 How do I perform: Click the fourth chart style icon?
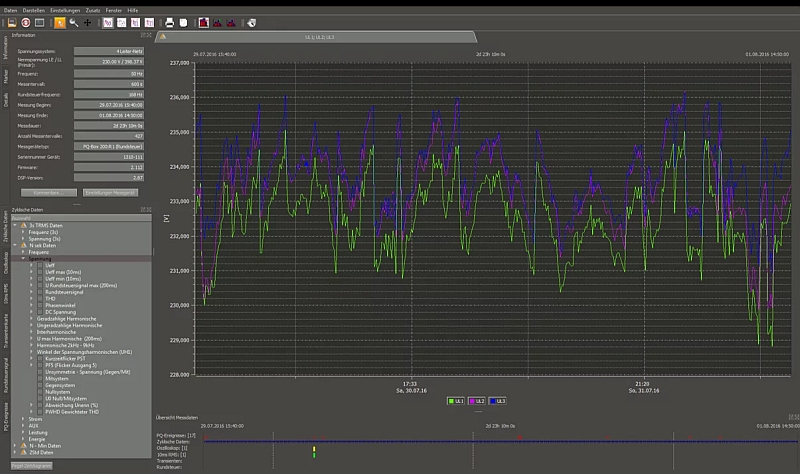coord(149,23)
